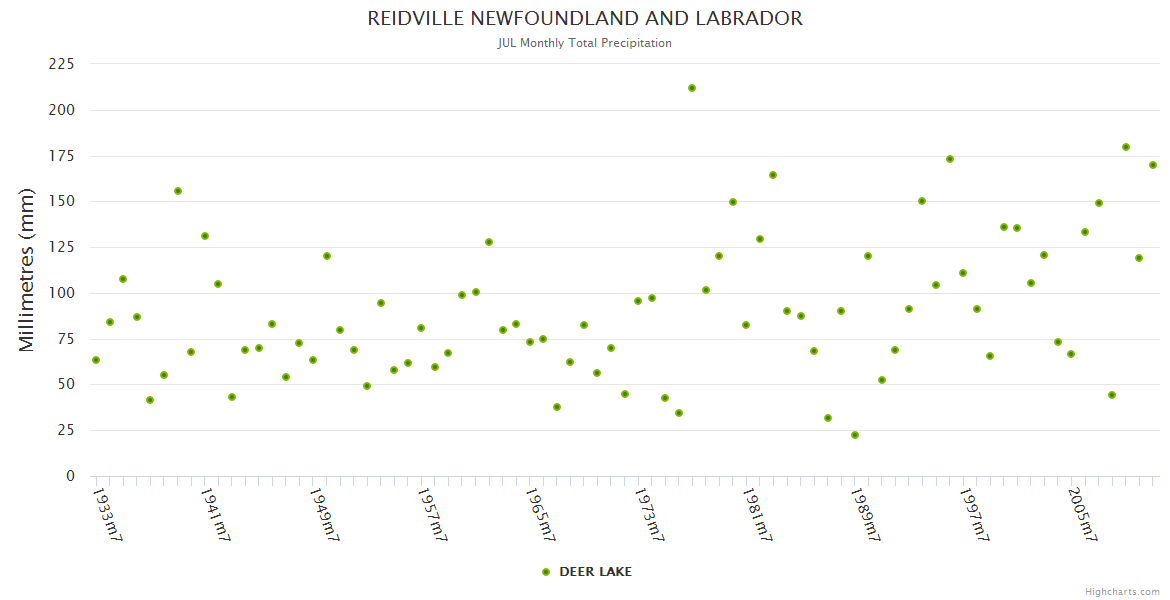Click the 1989m7 x-axis label
1170x600 pixels.
(865, 514)
